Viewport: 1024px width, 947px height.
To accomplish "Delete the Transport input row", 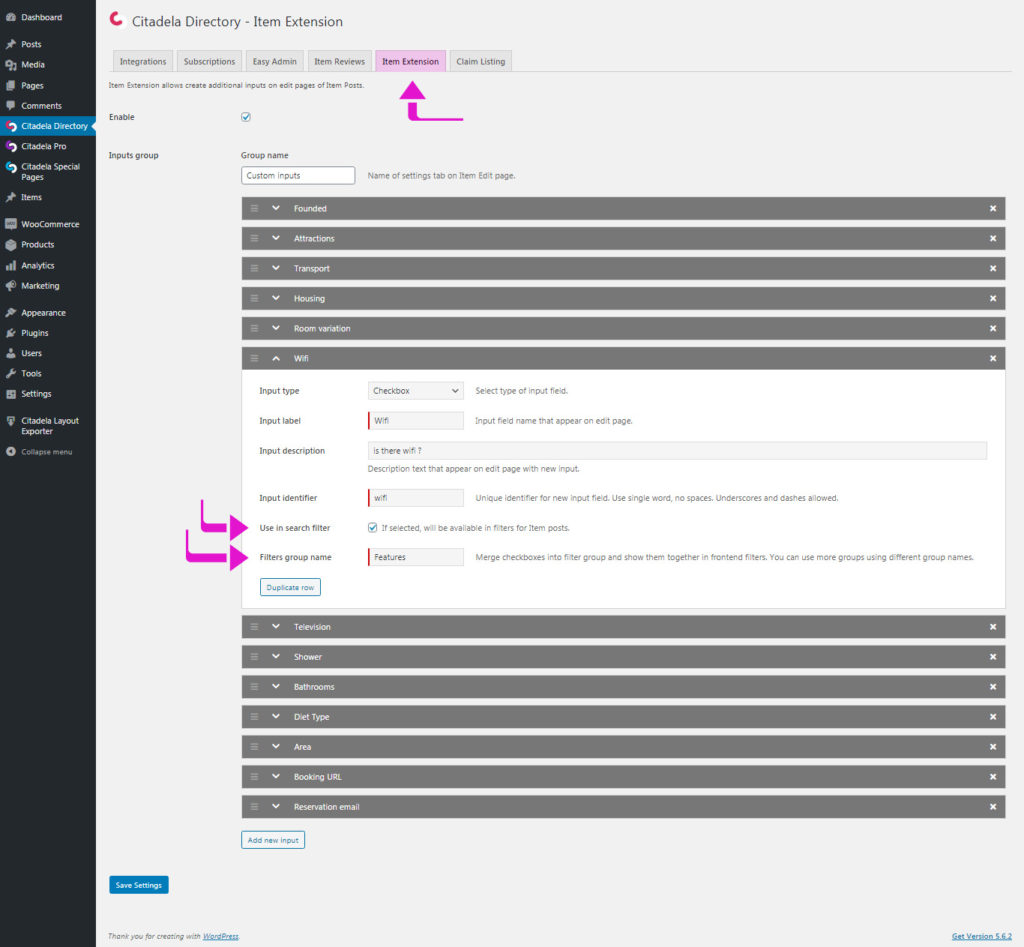I will [993, 268].
